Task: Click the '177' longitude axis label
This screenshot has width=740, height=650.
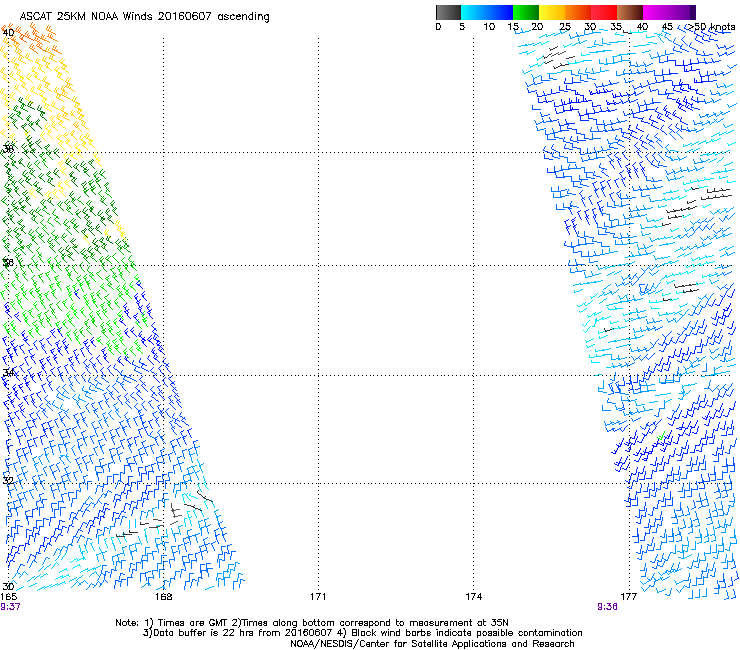Action: click(629, 597)
